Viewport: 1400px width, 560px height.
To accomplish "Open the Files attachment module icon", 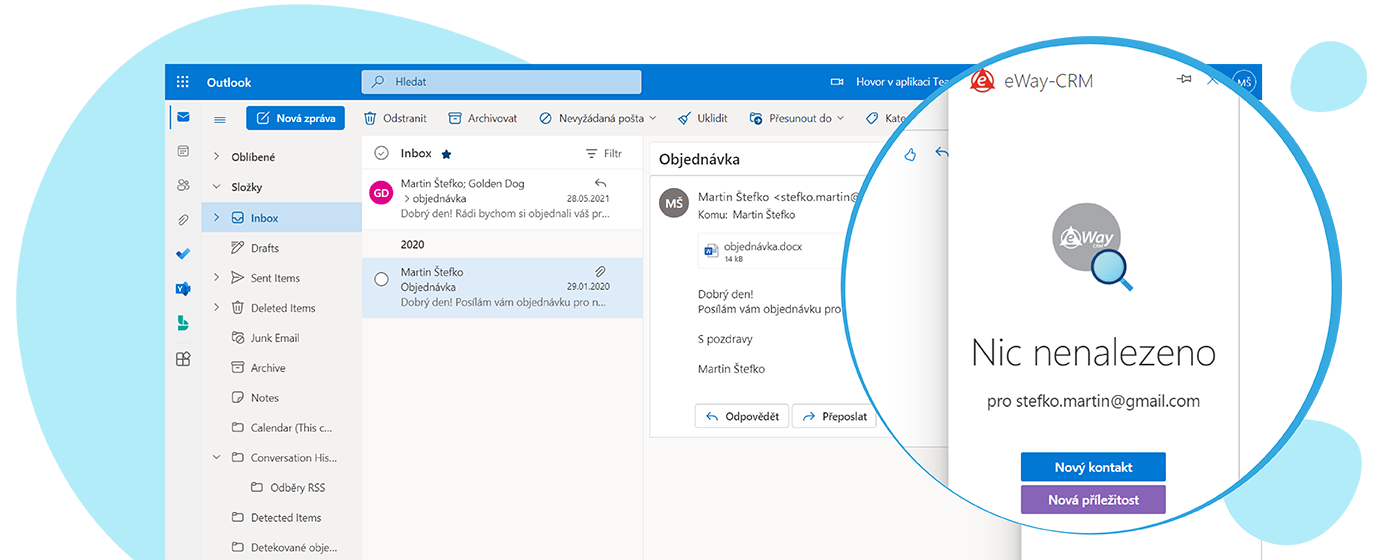I will coord(183,219).
